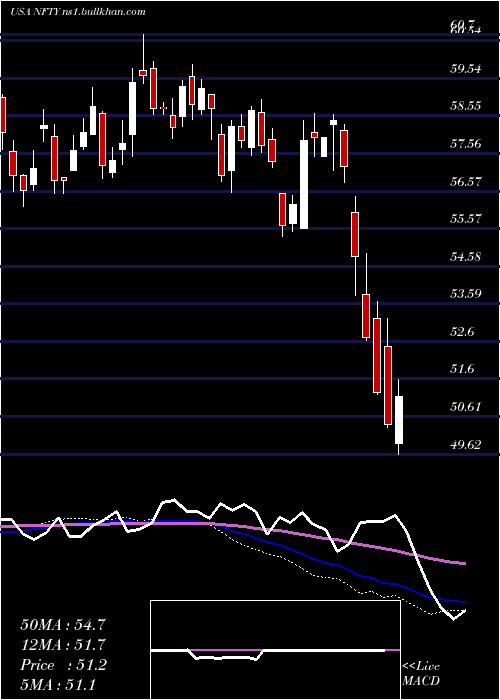Click the 'USA NFTY ns1.bullkhan.com' chart title
Viewport: 500px width, 700px height.
78,12
